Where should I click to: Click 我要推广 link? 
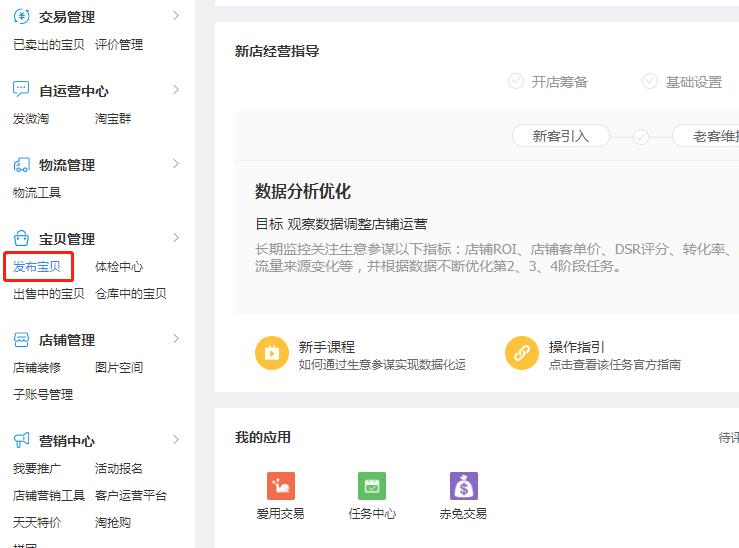pyautogui.click(x=37, y=468)
